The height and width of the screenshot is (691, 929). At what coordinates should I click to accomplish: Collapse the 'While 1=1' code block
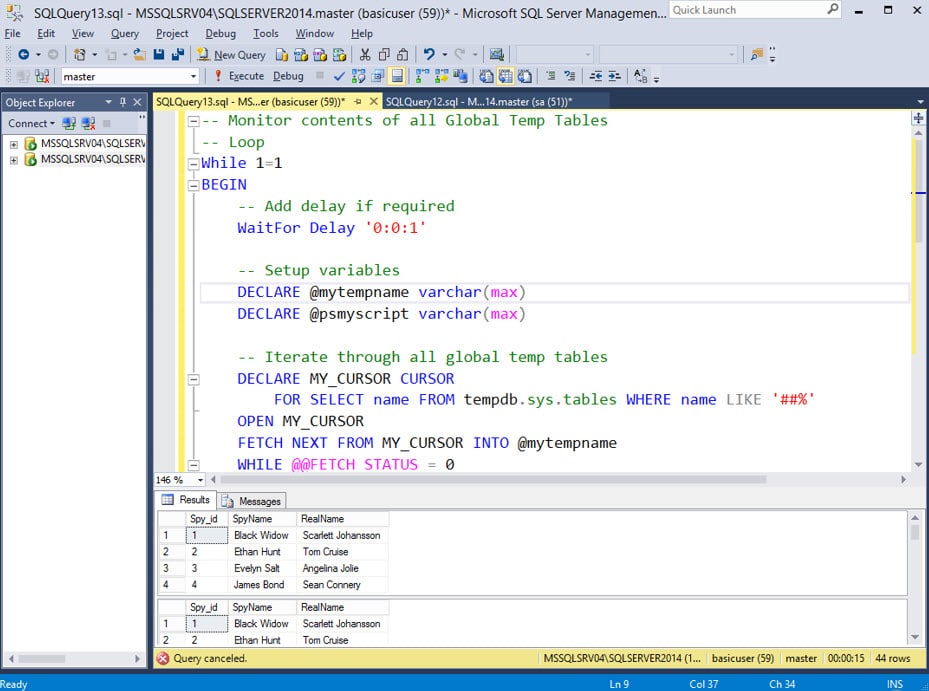193,164
